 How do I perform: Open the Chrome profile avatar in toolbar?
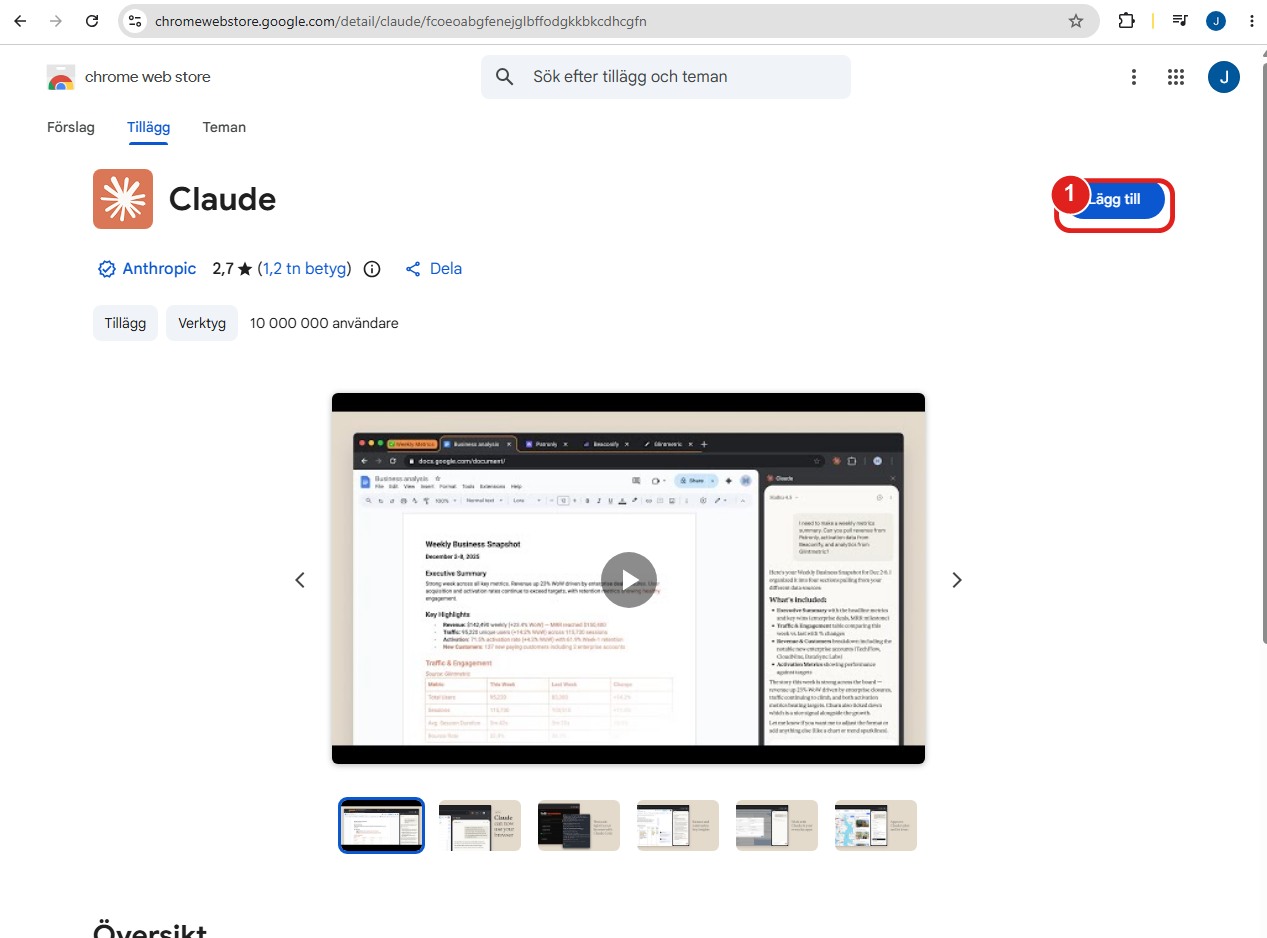pos(1216,21)
